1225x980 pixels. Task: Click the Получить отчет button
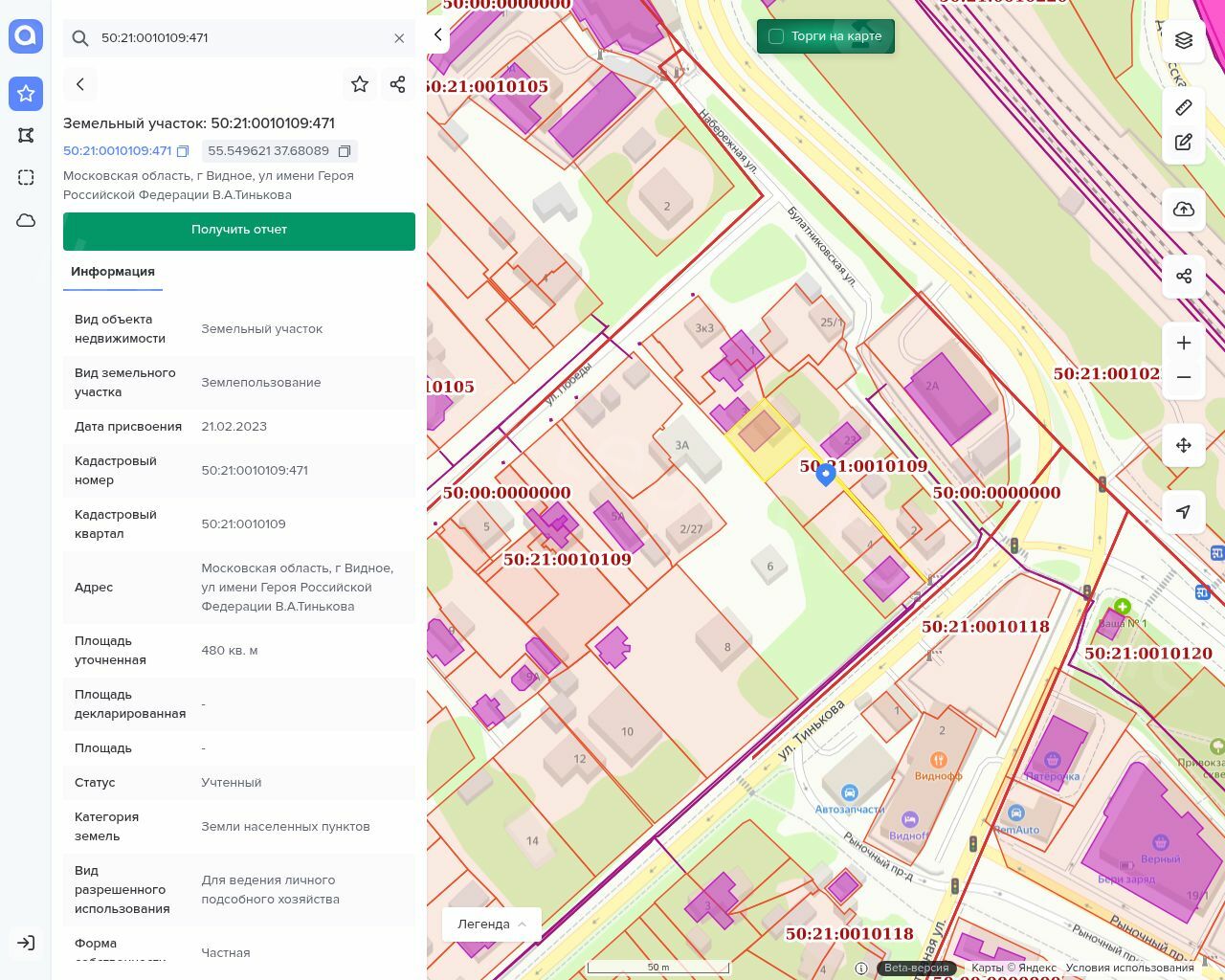click(x=239, y=231)
